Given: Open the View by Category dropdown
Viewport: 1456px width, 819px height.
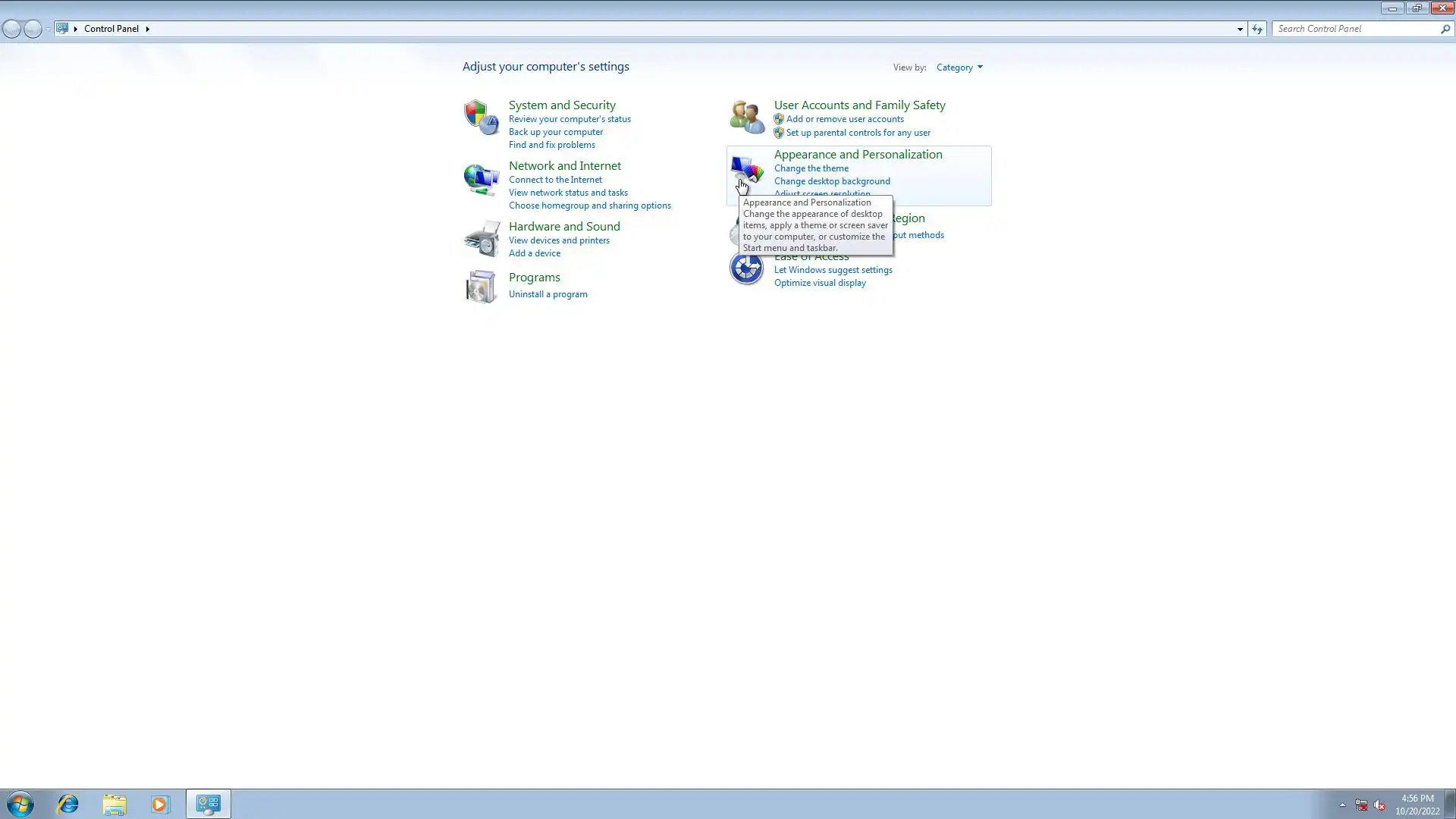Looking at the screenshot, I should pos(959,67).
